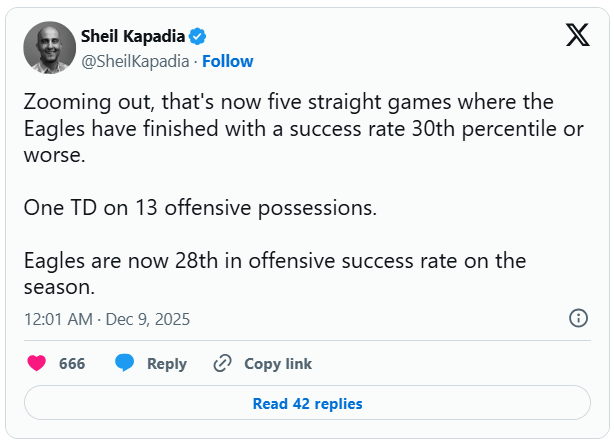Click the X logo icon
The height and width of the screenshot is (442, 614).
pos(577,36)
